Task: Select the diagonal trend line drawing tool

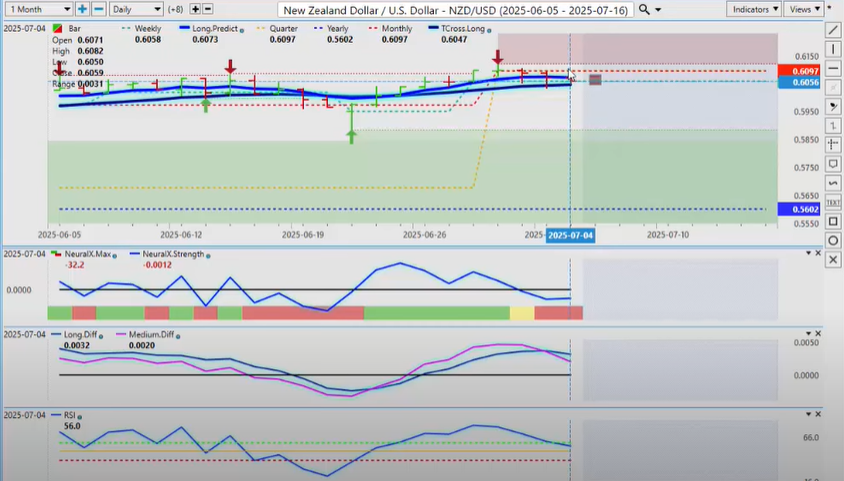Action: pos(833,30)
